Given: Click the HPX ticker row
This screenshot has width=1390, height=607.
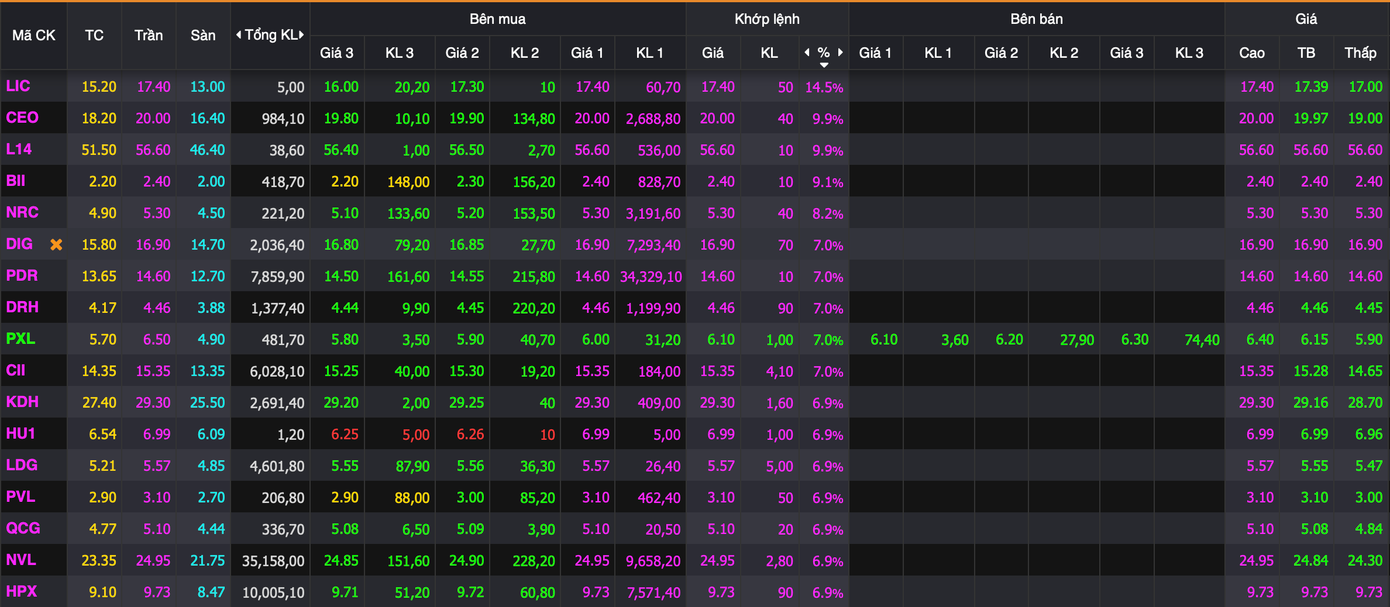Looking at the screenshot, I should tap(21, 592).
